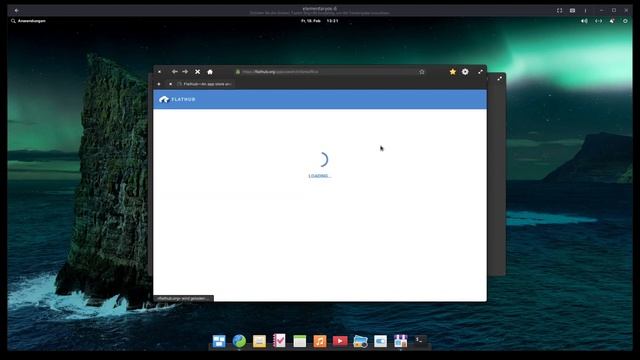
Task: Open the Photos app in the dock
Action: [360, 341]
